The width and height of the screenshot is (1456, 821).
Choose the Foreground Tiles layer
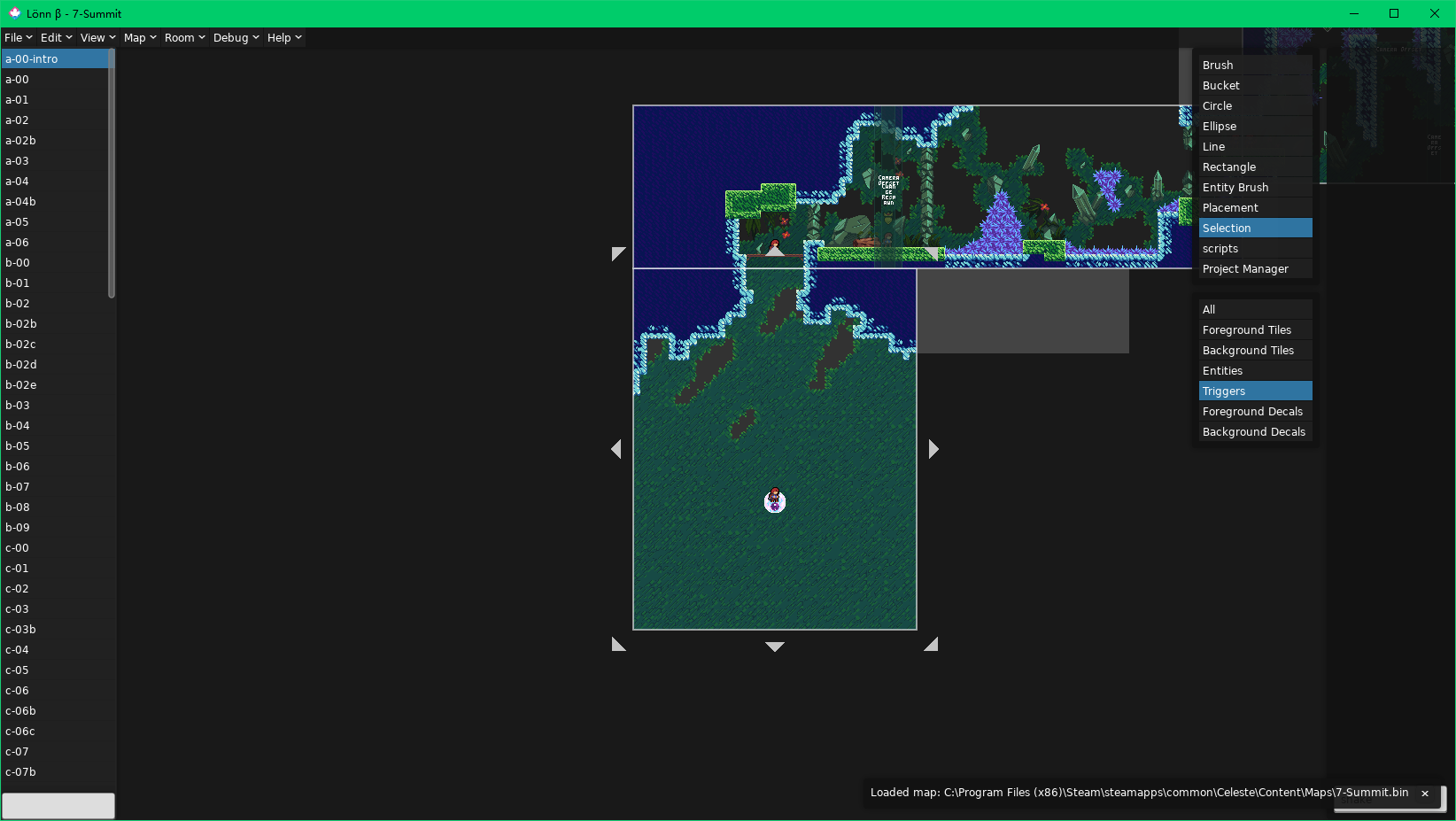(x=1255, y=330)
